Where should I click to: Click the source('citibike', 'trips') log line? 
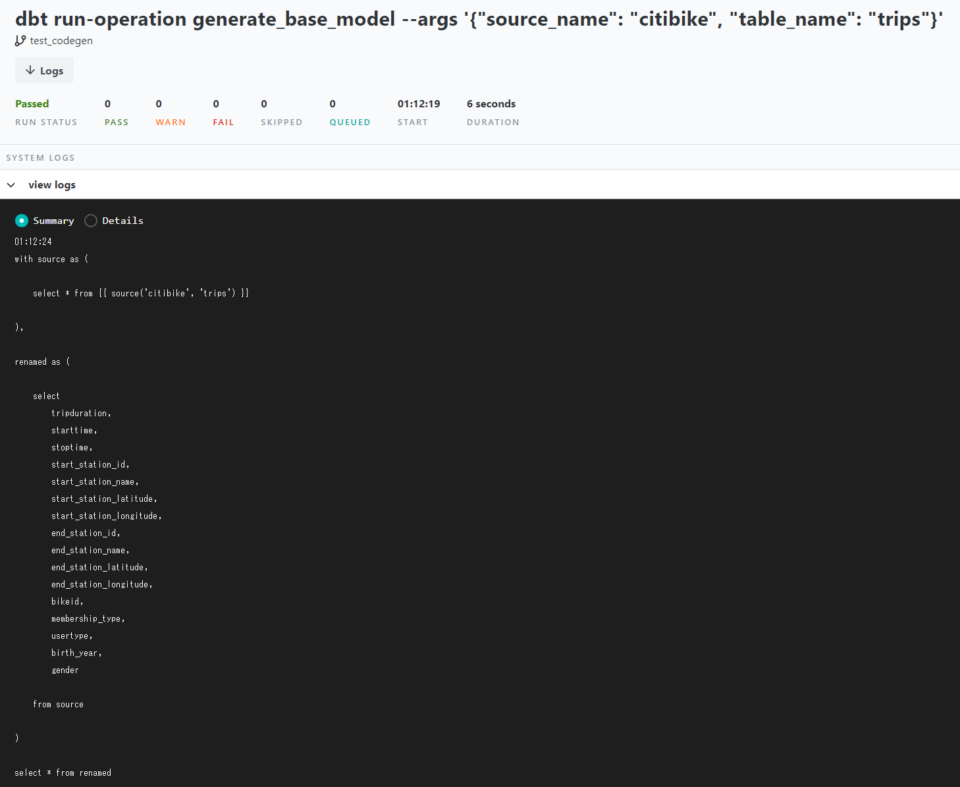(141, 293)
